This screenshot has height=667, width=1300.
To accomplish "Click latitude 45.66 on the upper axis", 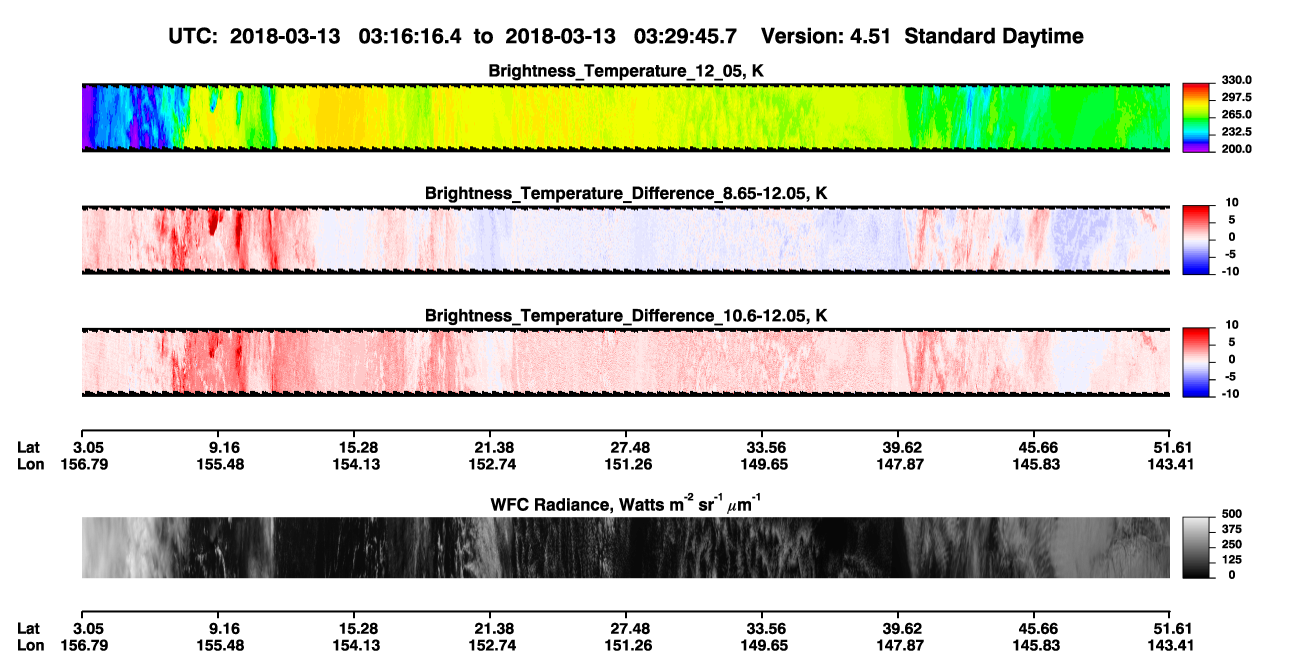I will pyautogui.click(x=1037, y=448).
